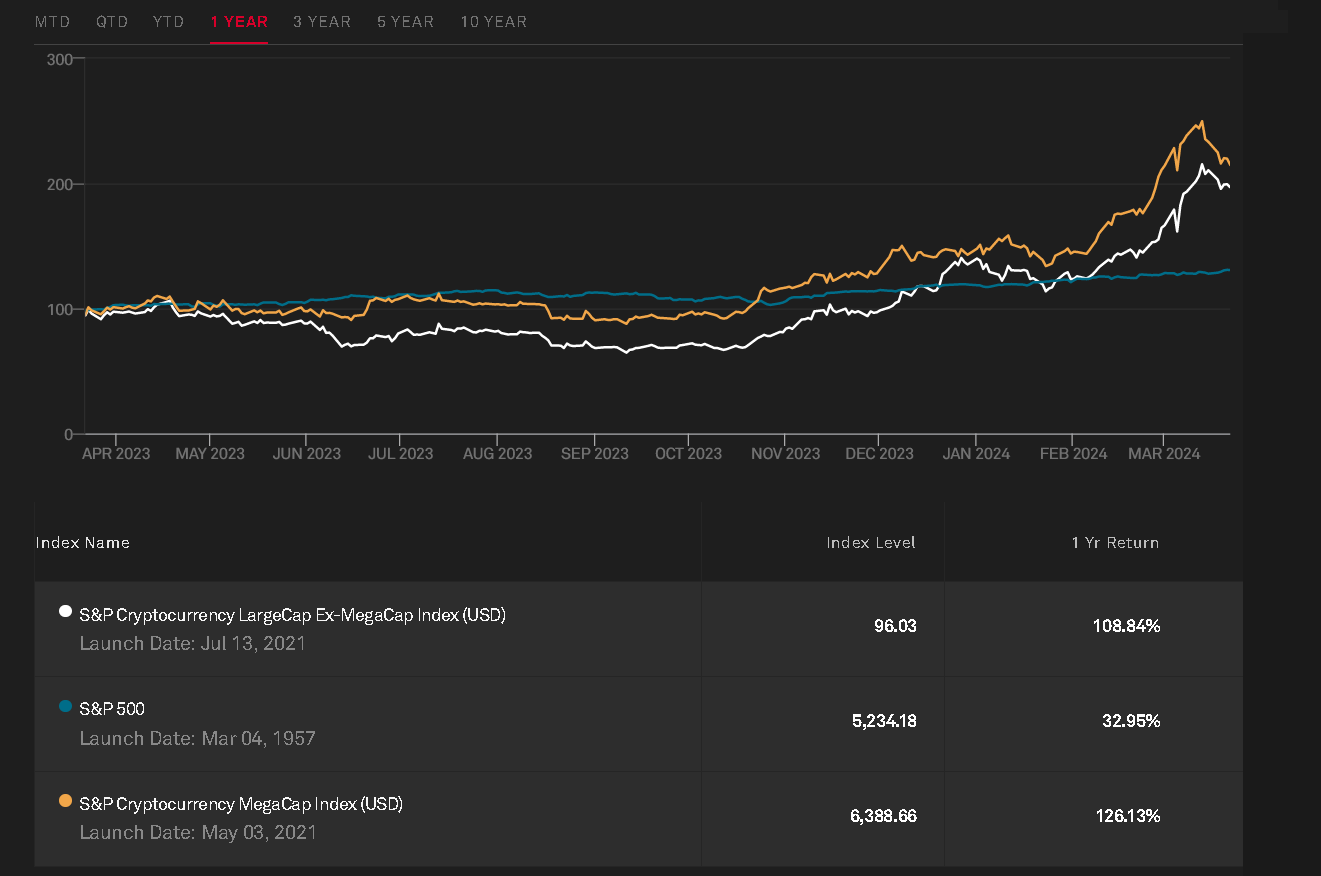
Task: Select the 96.03 index level value
Action: (895, 626)
